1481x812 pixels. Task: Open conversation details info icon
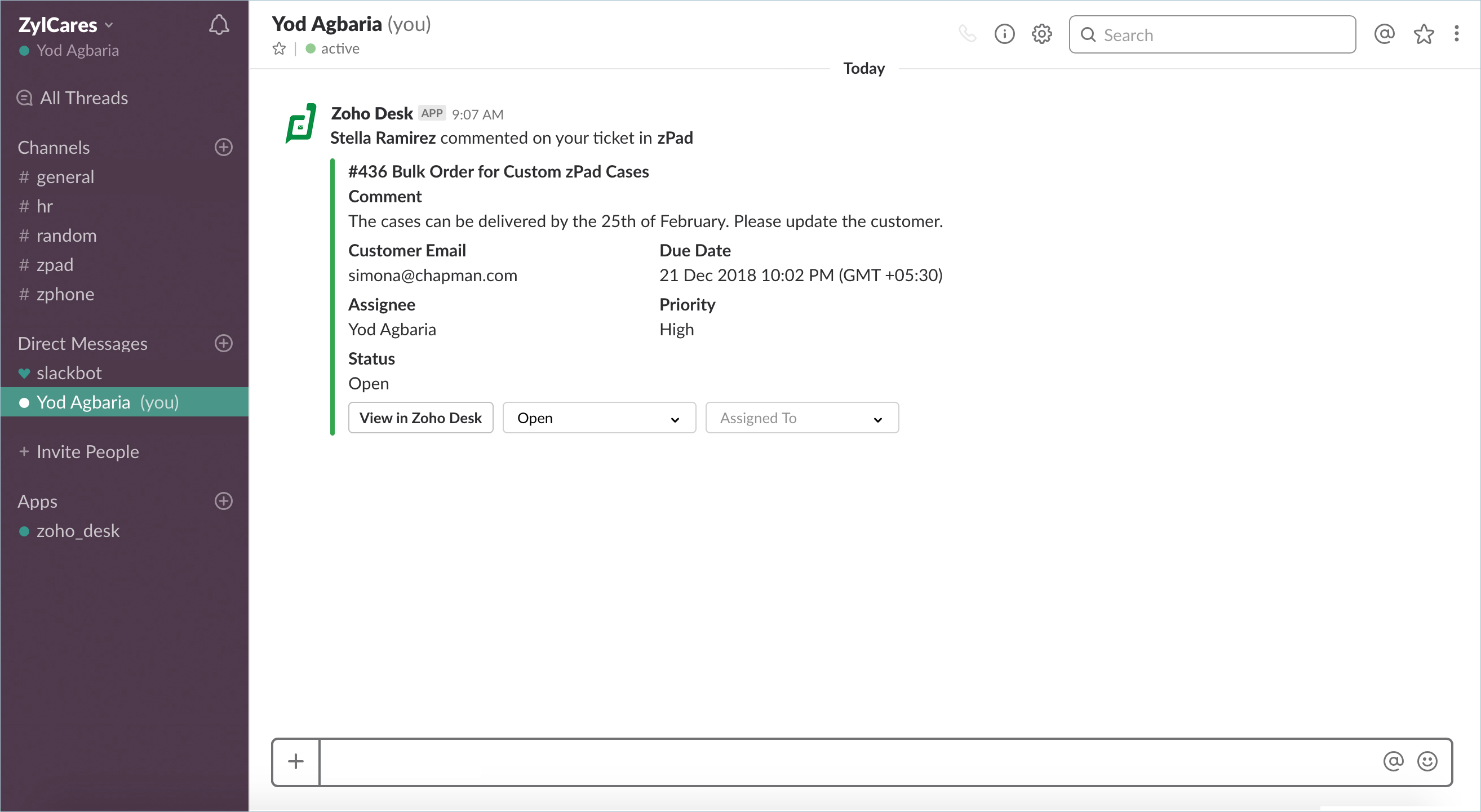[1004, 34]
